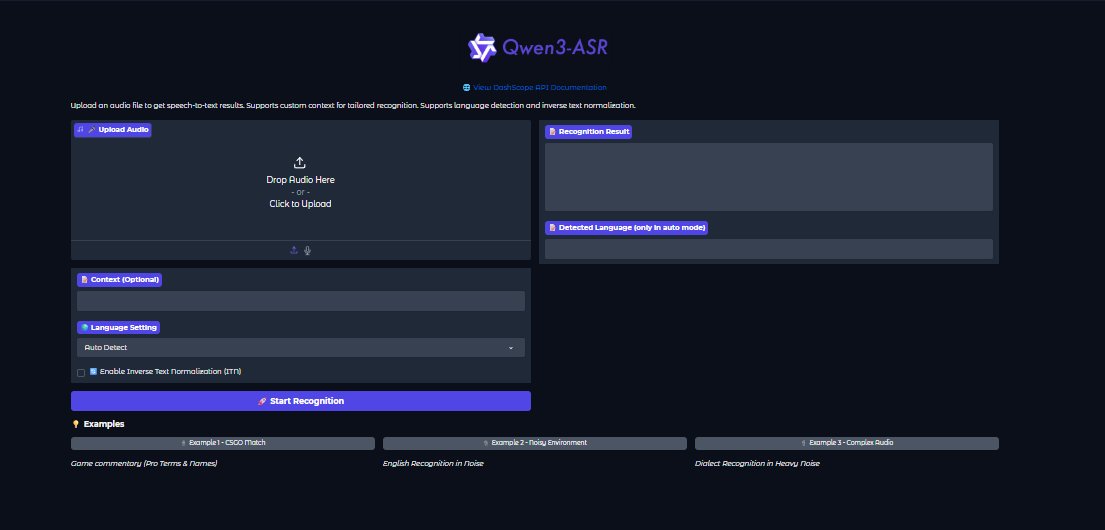
Task: Click the Detected Language (only in auto mode) label
Action: click(x=626, y=228)
